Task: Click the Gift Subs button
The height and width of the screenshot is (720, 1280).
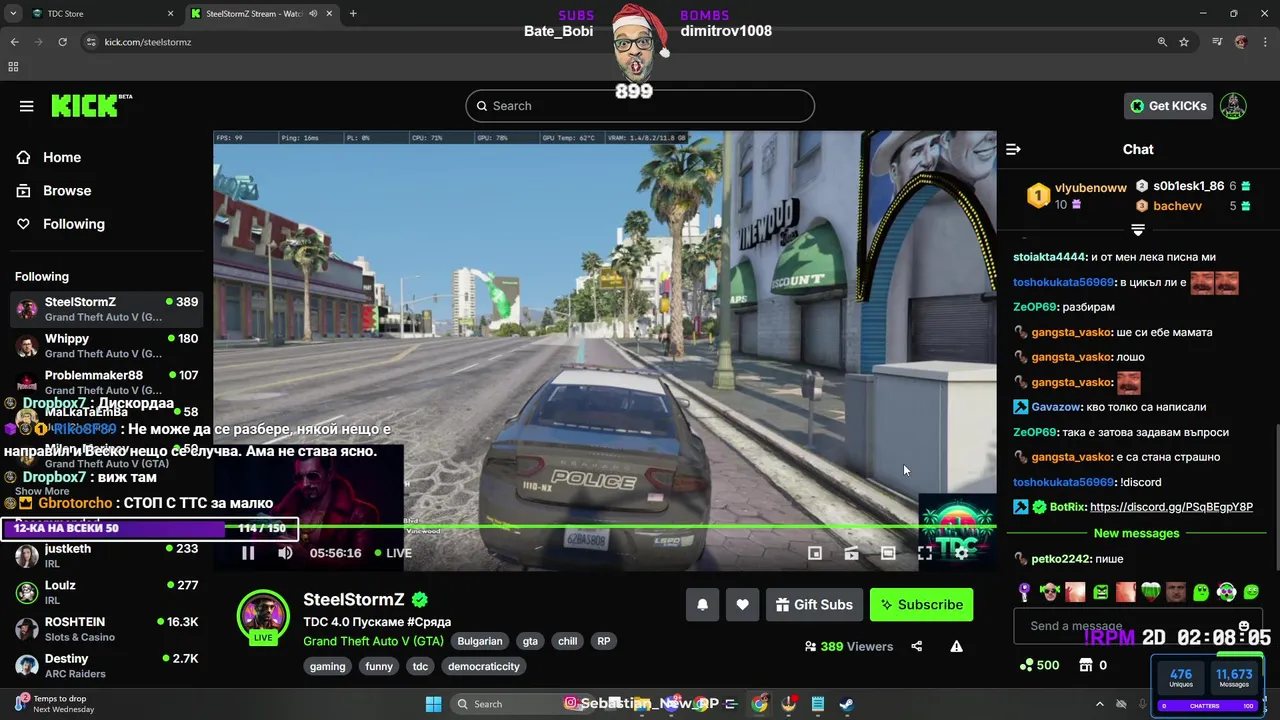Action: (814, 604)
